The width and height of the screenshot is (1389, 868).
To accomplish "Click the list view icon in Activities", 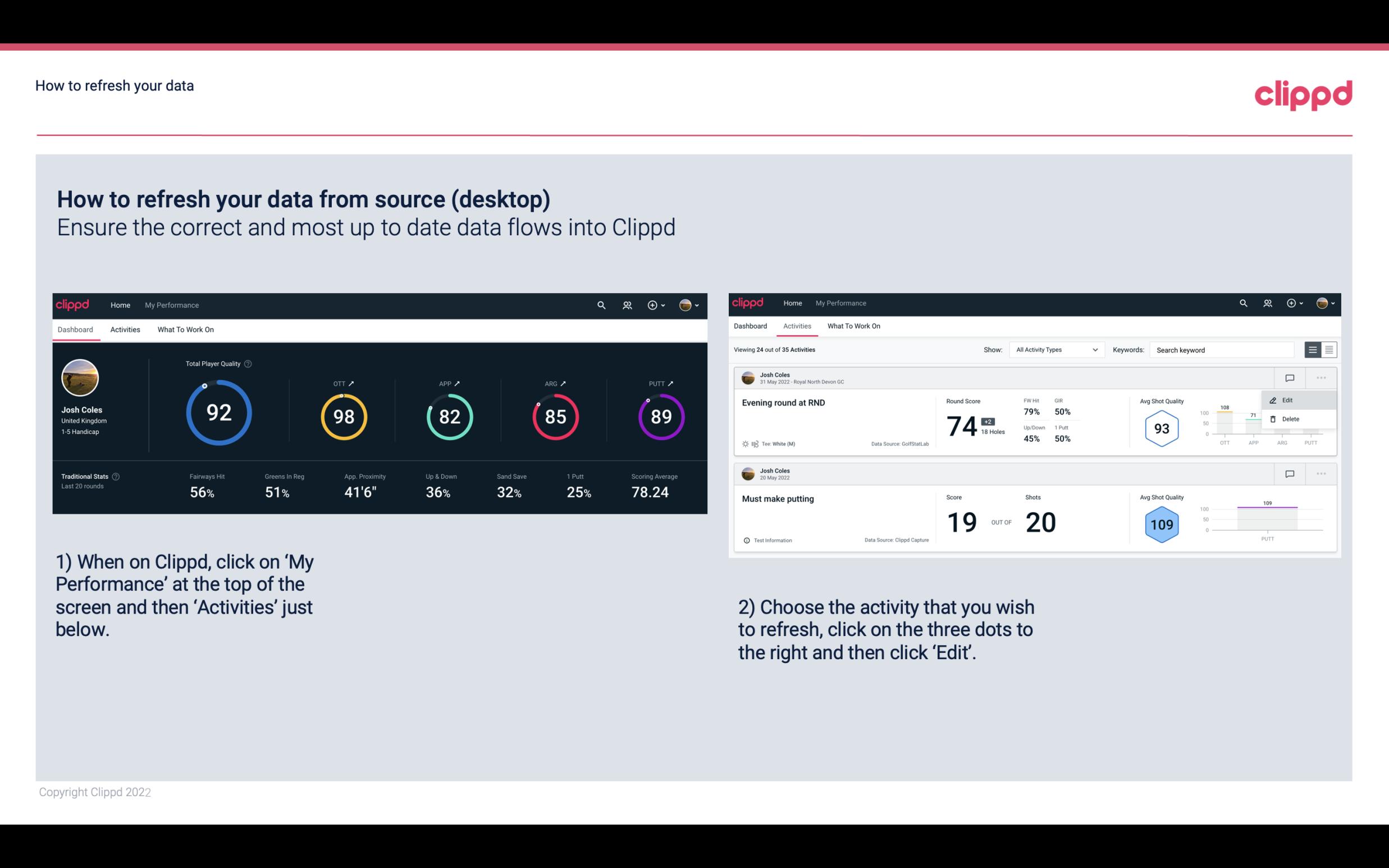I will [1313, 349].
